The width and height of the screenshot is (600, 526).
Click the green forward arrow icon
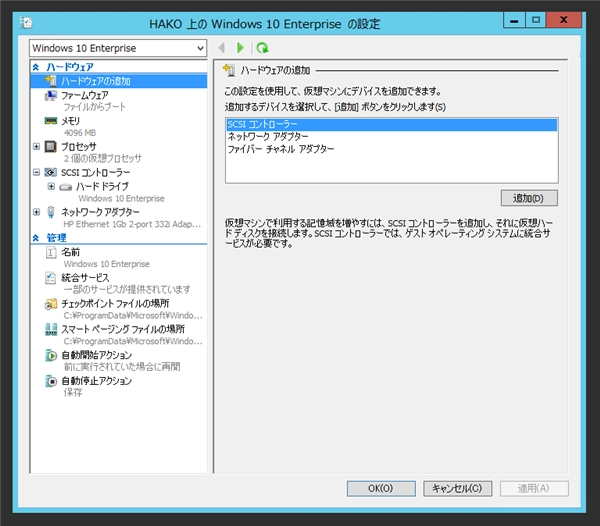(x=240, y=48)
